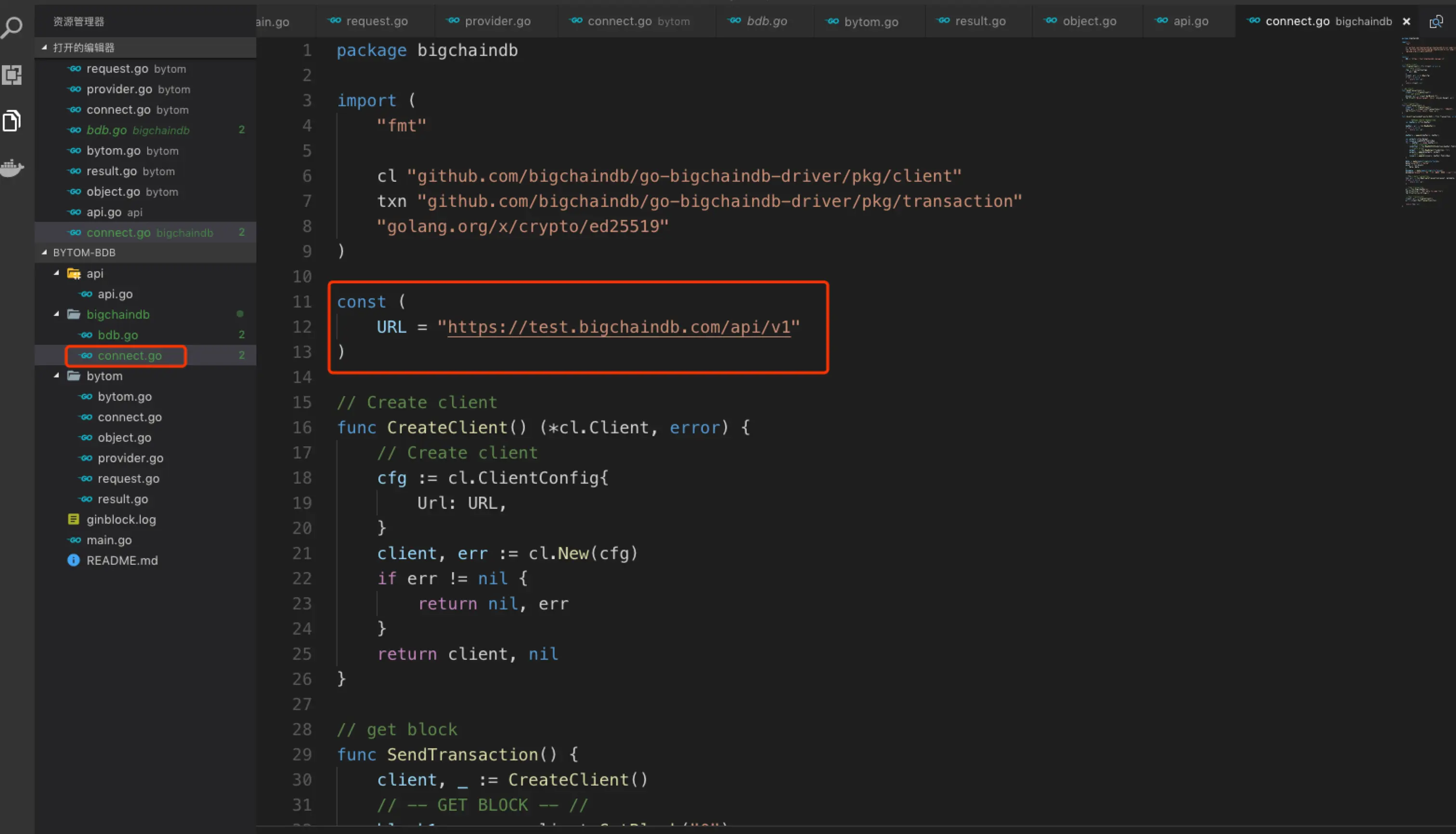Collapse the api folder arrow
Screen dimensions: 1456x834
(56, 273)
